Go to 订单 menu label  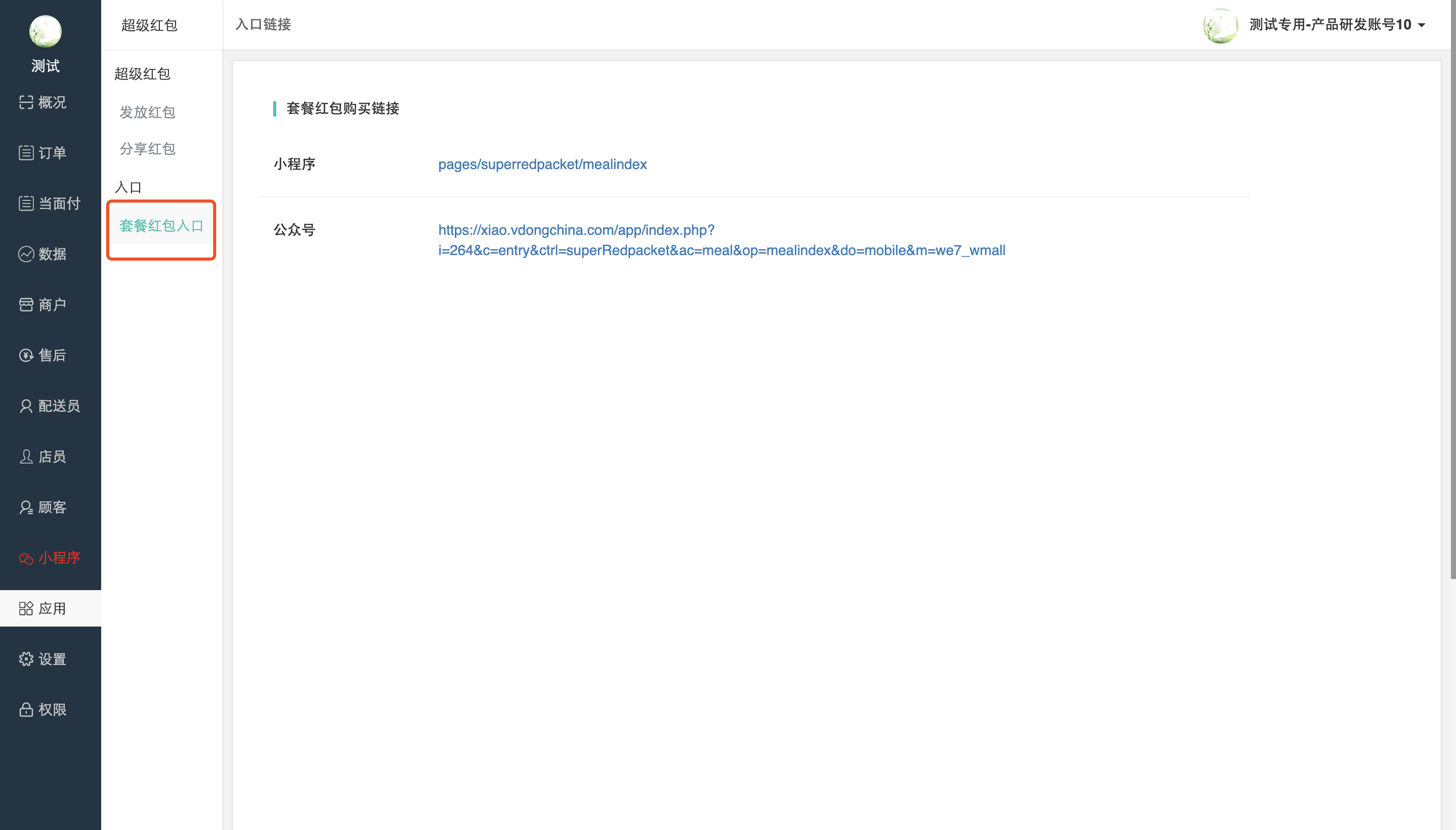point(53,153)
